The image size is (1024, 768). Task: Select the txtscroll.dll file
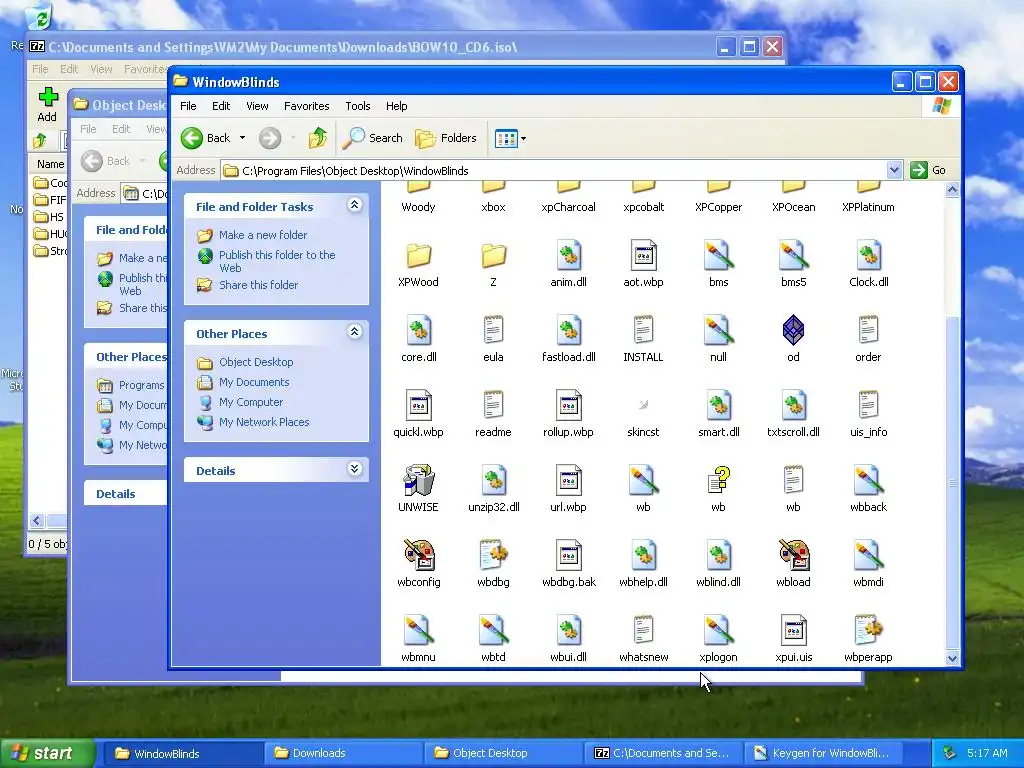(793, 406)
